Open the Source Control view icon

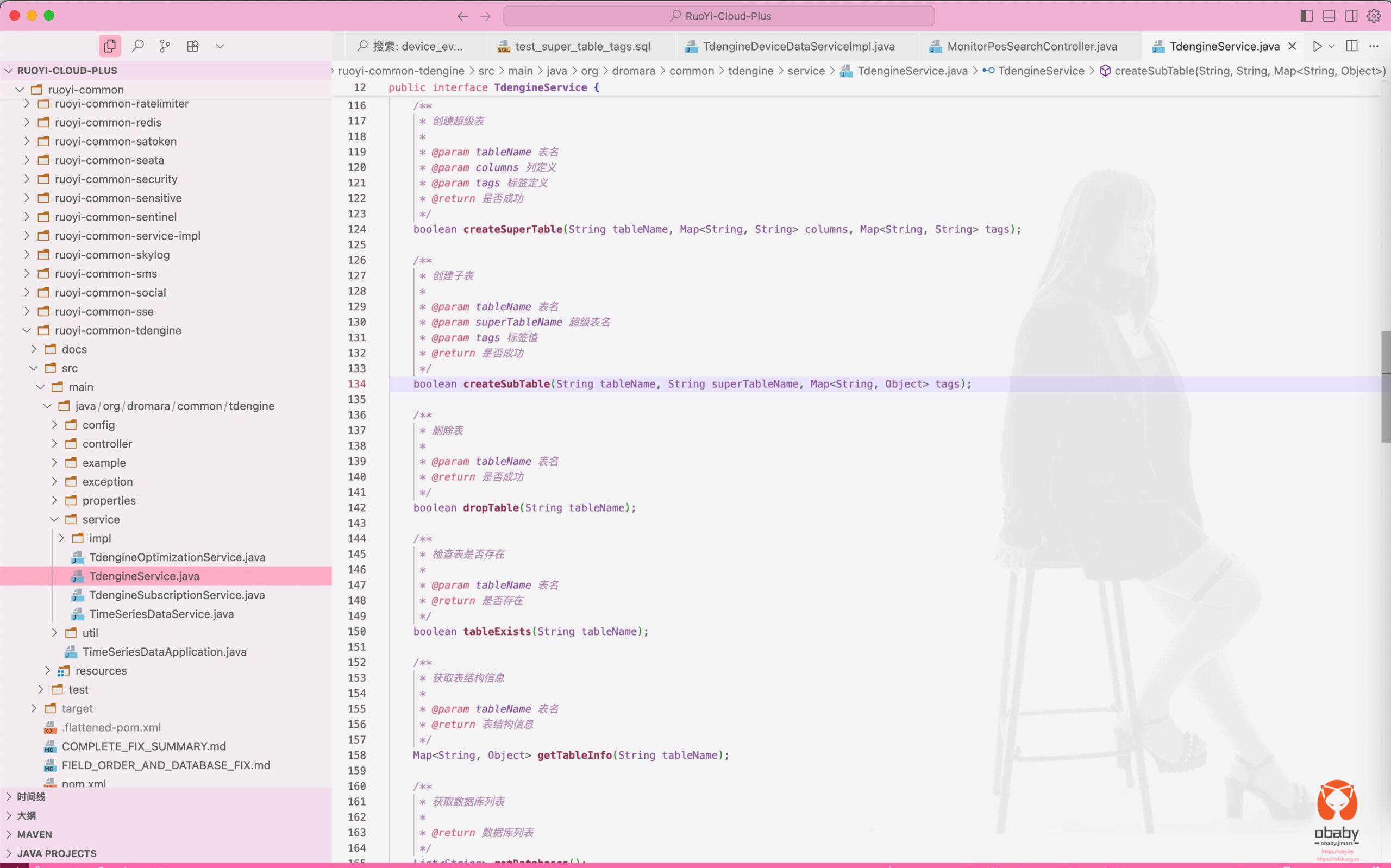(165, 46)
